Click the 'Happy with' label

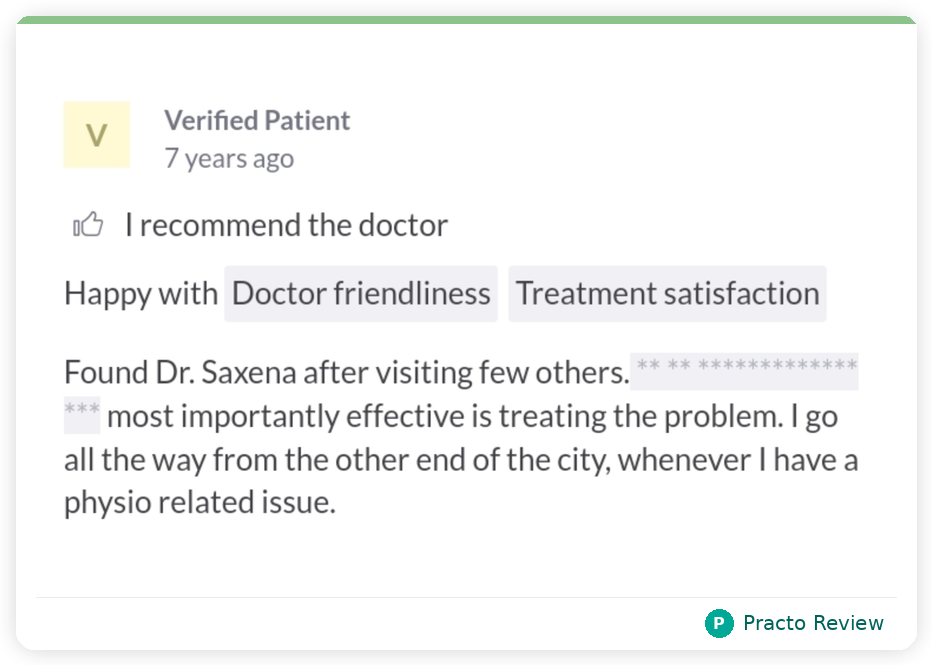(x=141, y=294)
